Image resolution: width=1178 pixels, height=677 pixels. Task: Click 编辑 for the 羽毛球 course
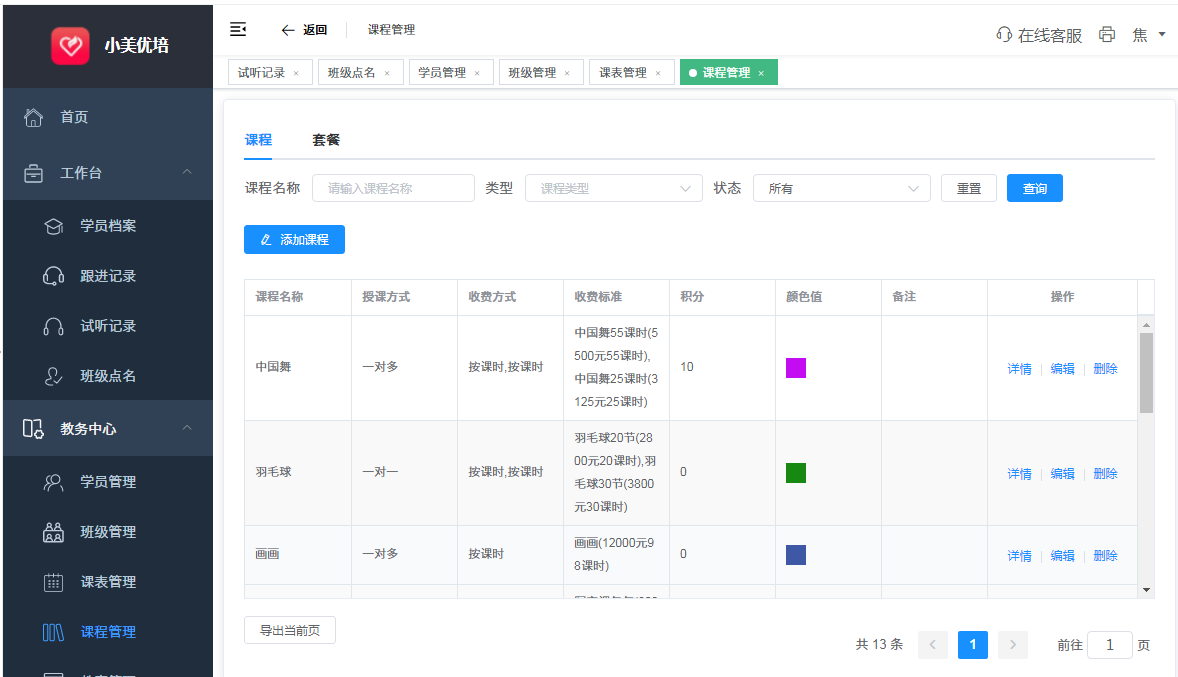point(1062,474)
